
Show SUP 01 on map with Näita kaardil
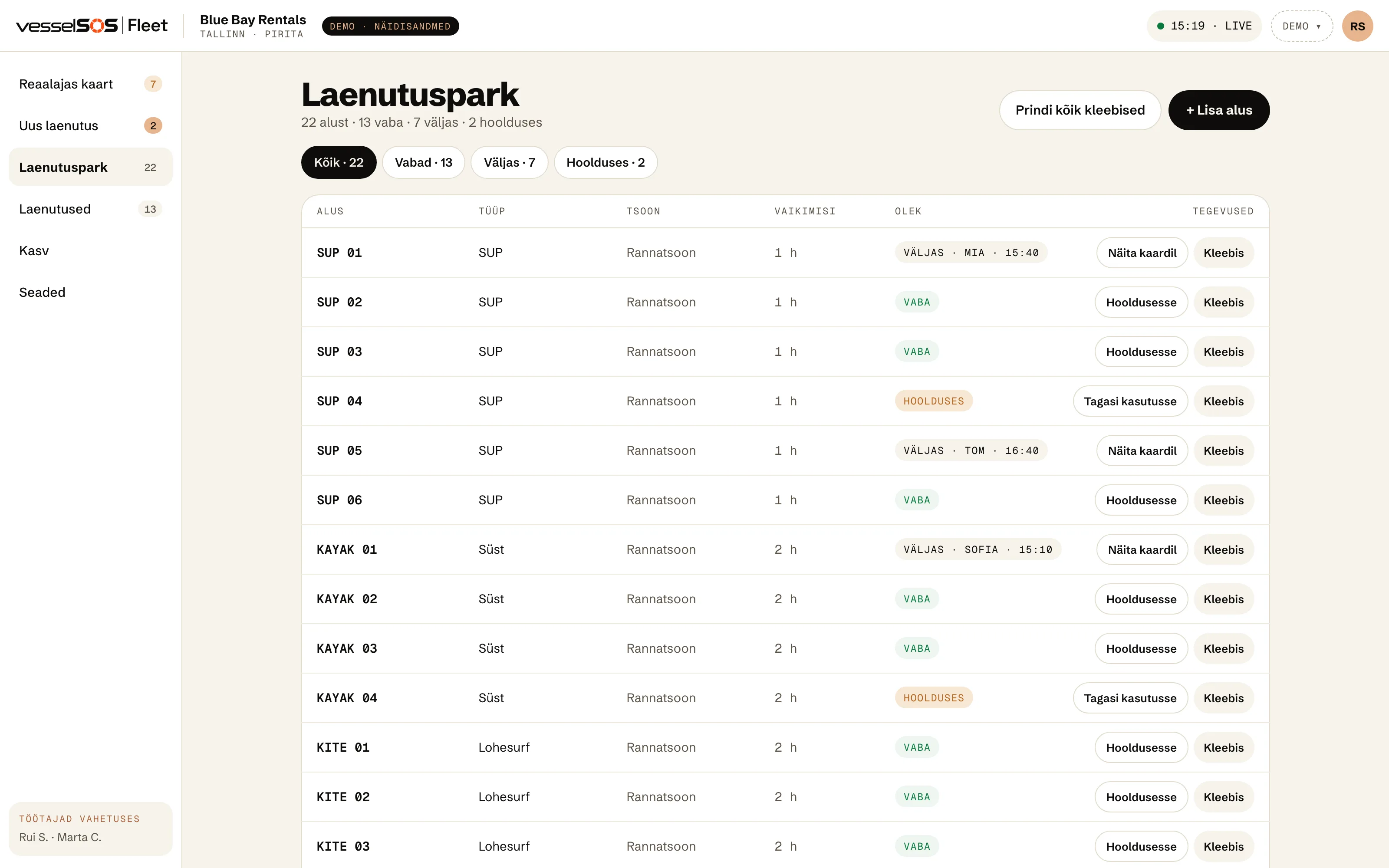point(1142,253)
